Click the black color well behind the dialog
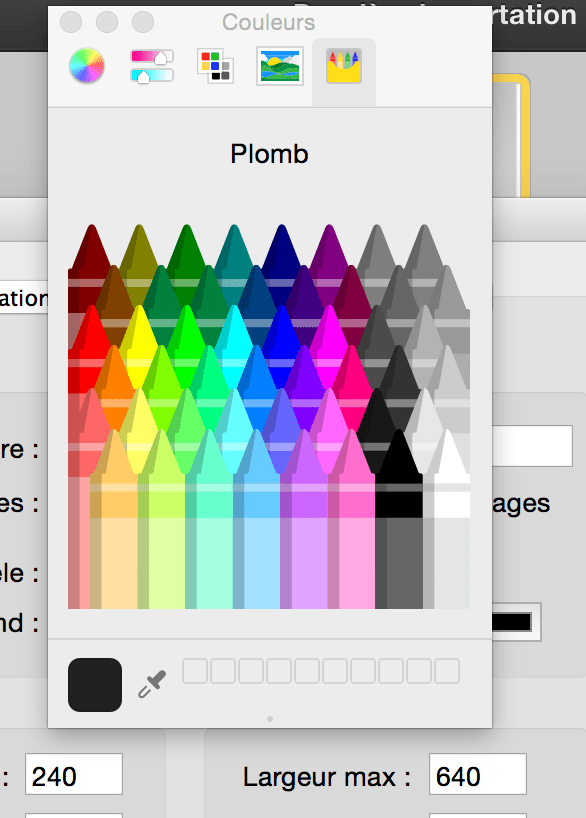Screen dimensions: 586x818 click(510, 621)
